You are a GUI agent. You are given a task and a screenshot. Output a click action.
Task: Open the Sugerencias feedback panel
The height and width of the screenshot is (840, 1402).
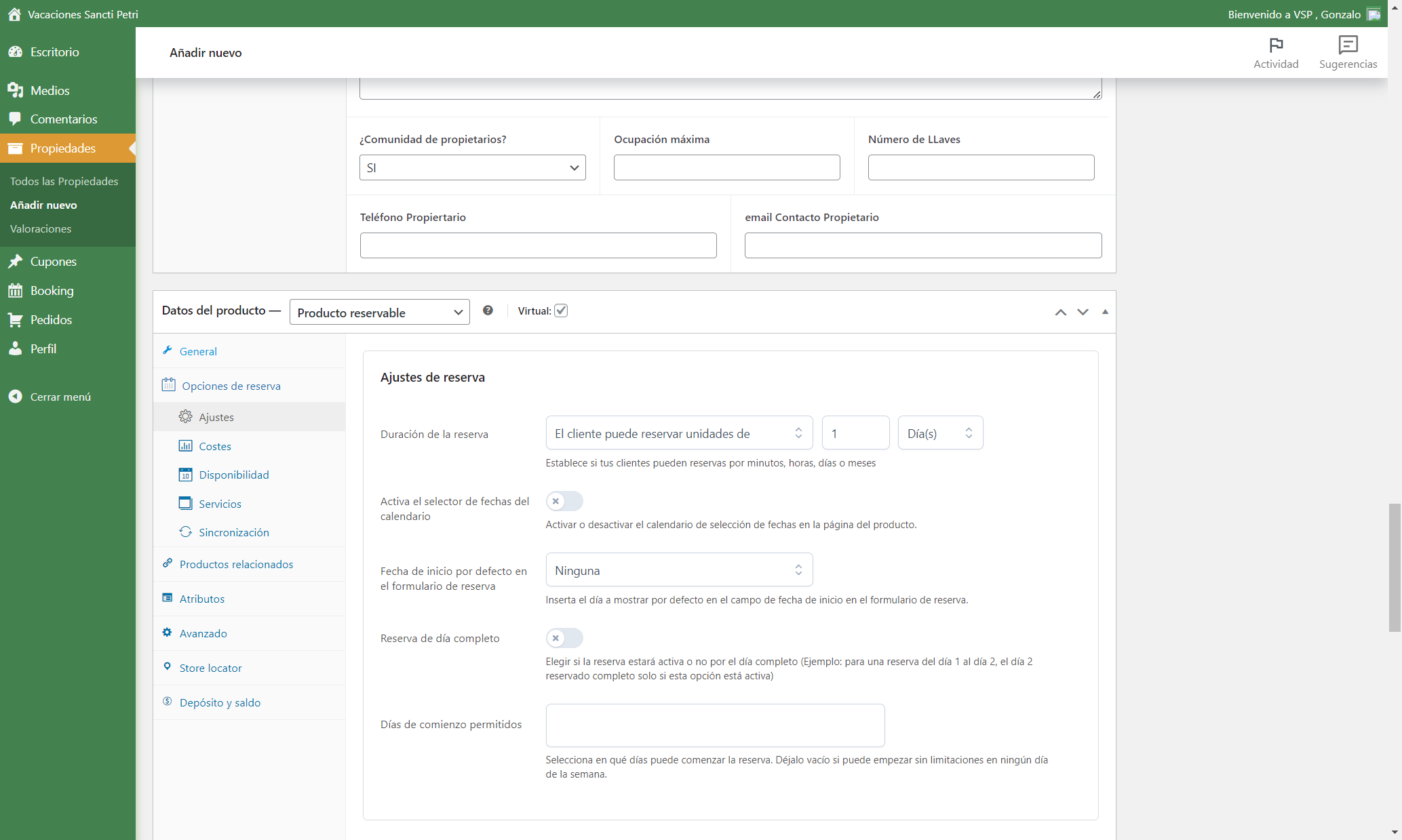pos(1348,53)
